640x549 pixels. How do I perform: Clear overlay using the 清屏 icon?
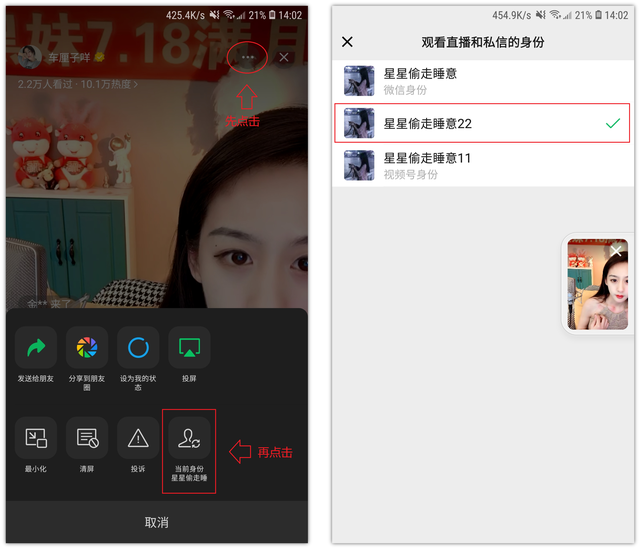click(87, 438)
